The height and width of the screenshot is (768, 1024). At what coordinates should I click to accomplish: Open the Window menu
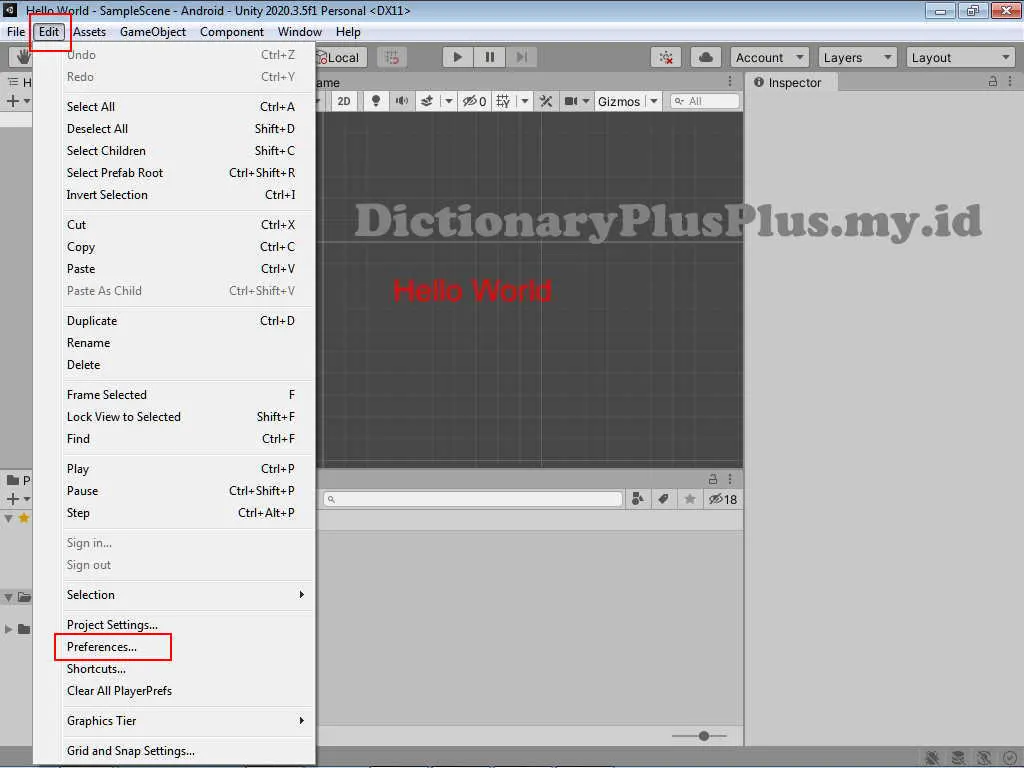click(300, 32)
